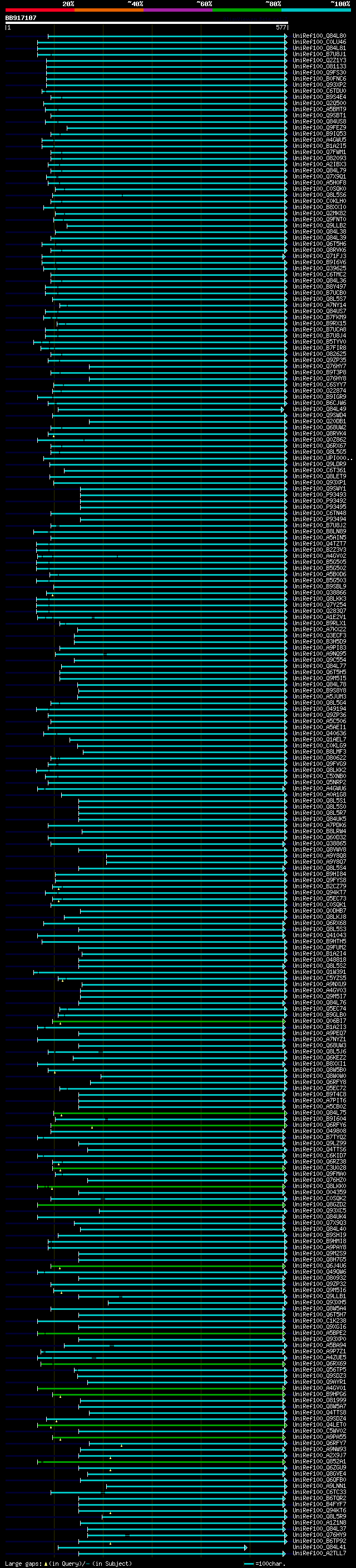
Task: Select hit UniRef100_B9T3P8
Action: click(x=319, y=372)
